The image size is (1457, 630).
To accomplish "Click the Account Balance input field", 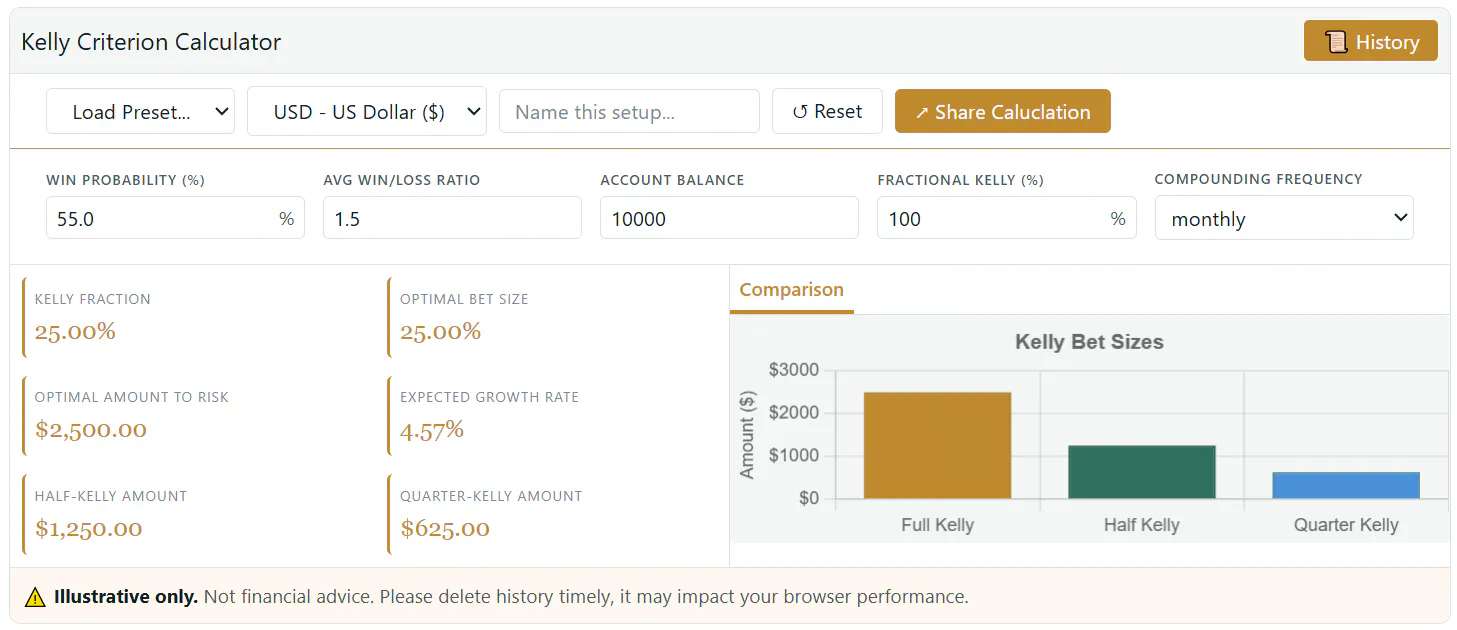I will pos(729,218).
